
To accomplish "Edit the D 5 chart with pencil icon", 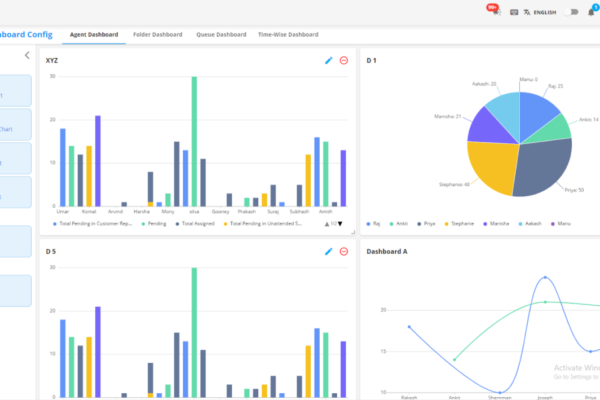I will (329, 251).
